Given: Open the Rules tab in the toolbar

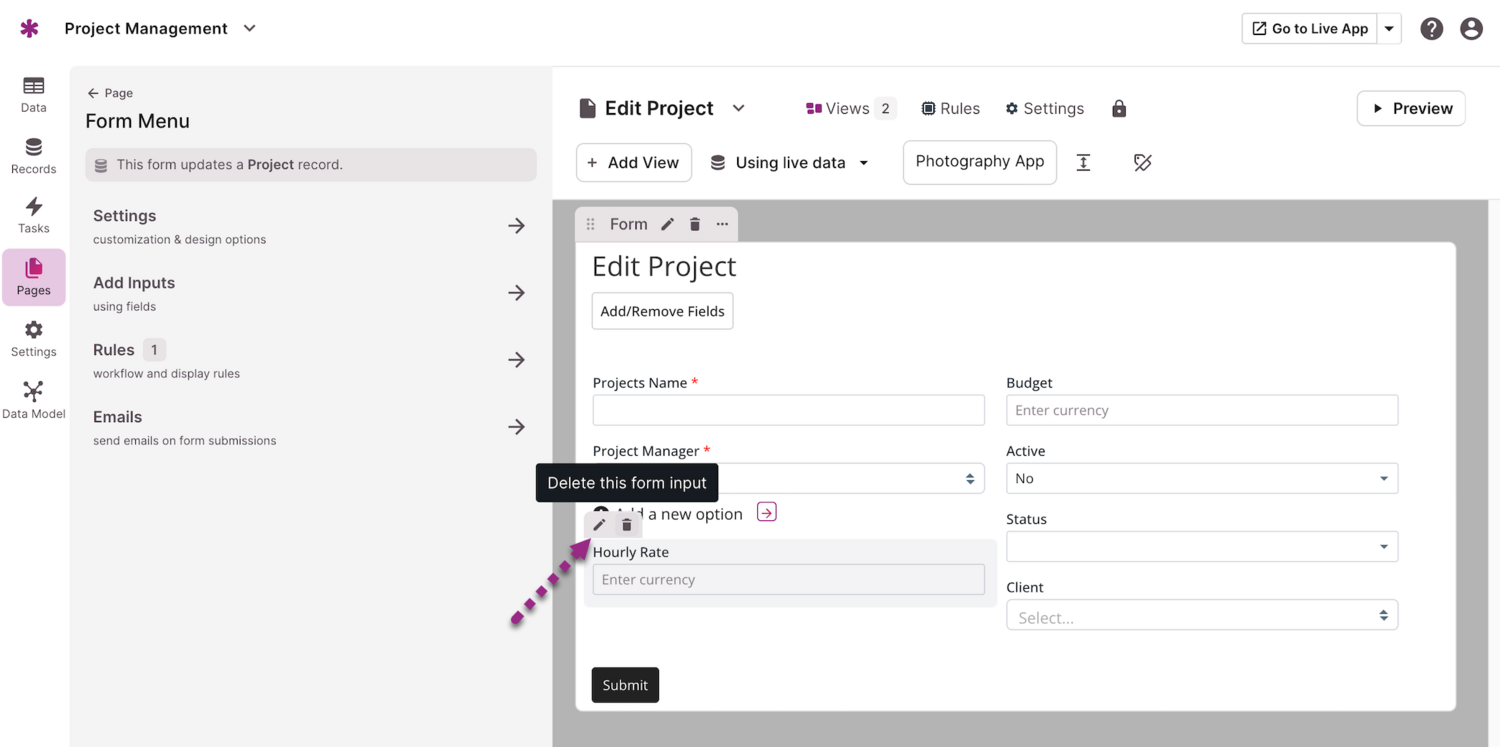Looking at the screenshot, I should pyautogui.click(x=950, y=108).
